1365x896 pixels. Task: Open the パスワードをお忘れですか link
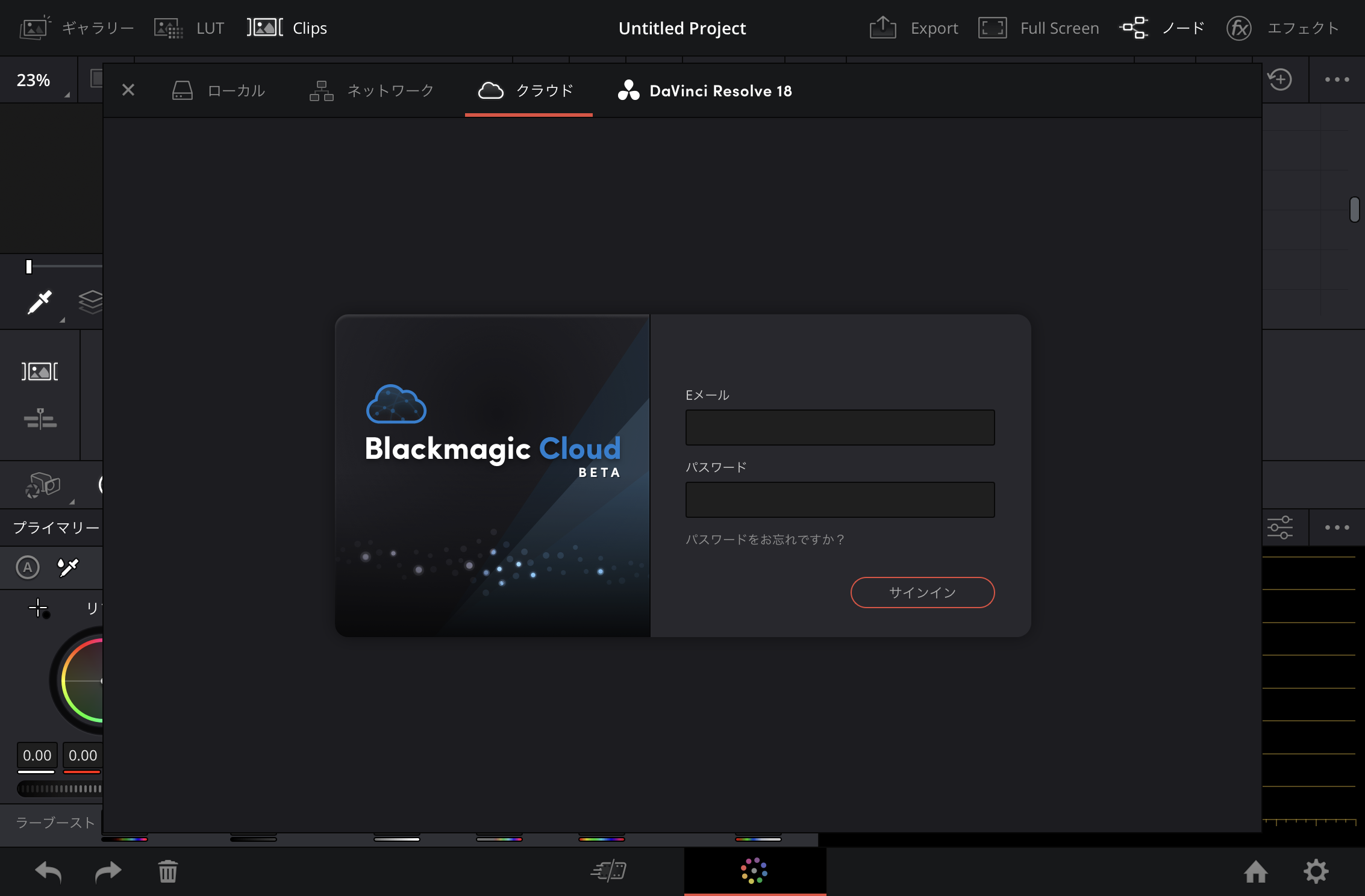point(765,540)
